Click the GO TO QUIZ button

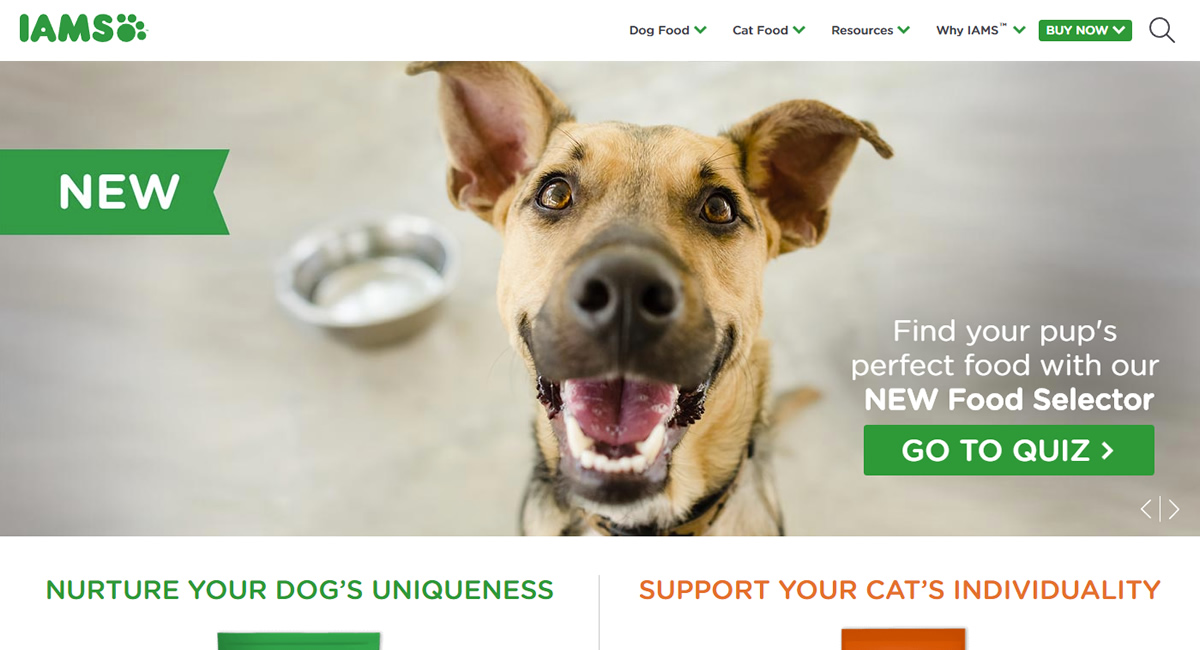coord(1009,450)
